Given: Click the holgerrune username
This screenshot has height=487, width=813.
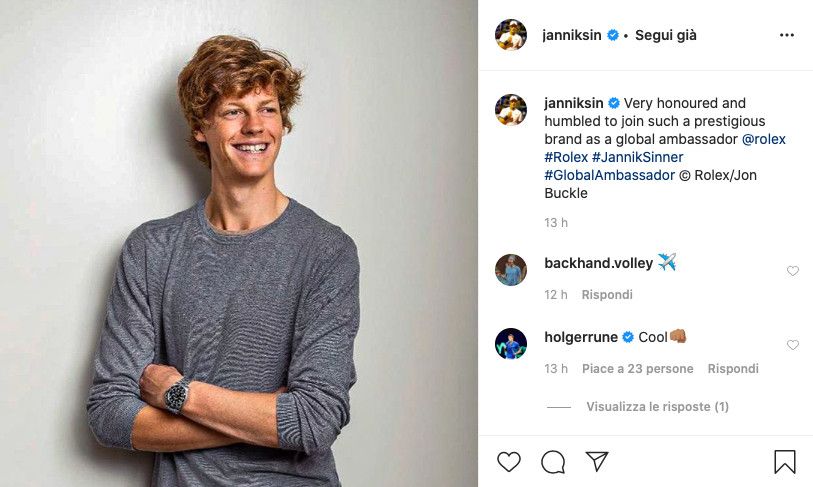Looking at the screenshot, I should pos(581,337).
